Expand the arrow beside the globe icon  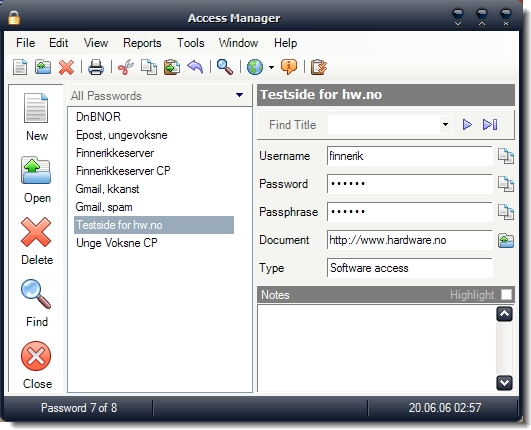coord(271,67)
